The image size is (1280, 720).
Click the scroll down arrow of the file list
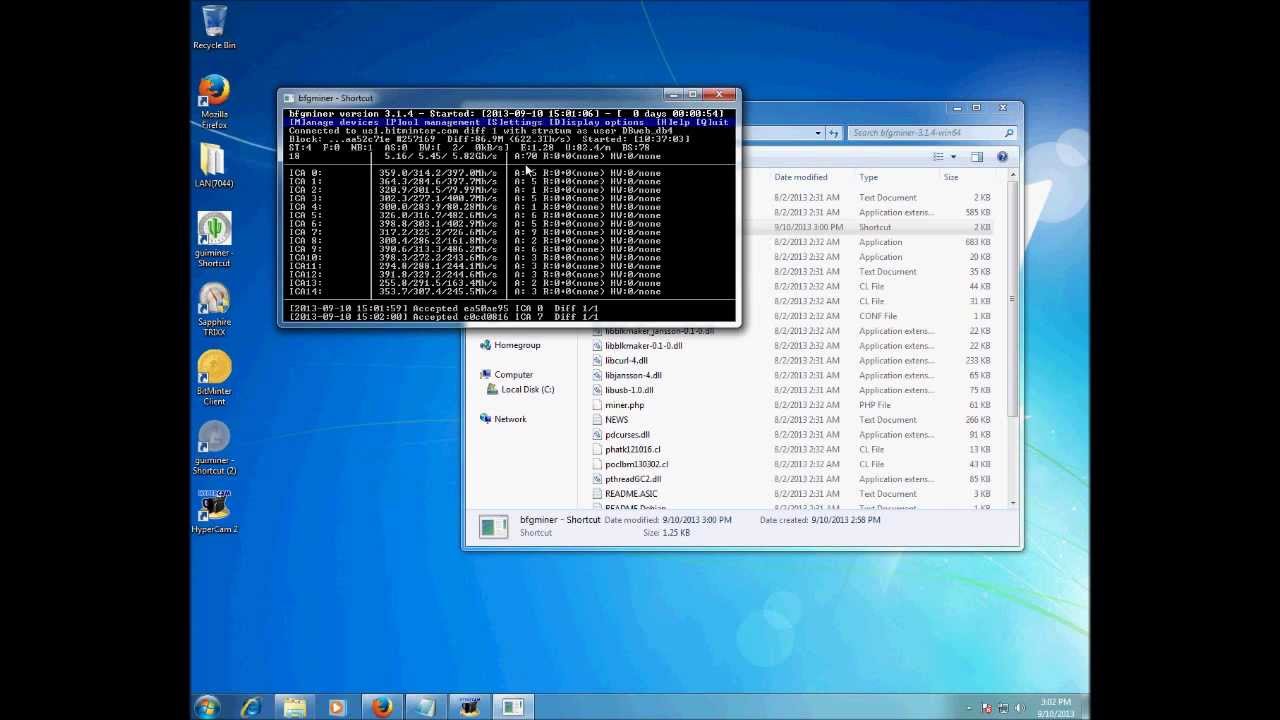point(1012,502)
